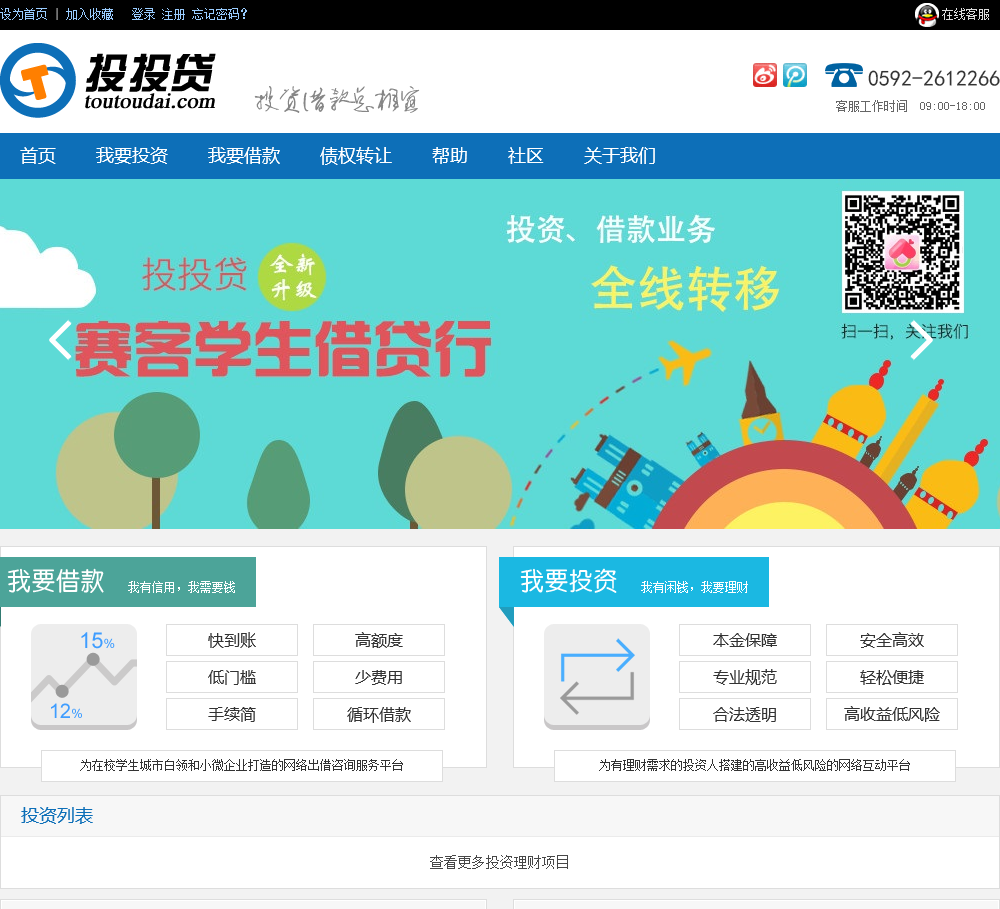Click the 全新升级 green badge
The width and height of the screenshot is (1000, 909).
point(292,277)
